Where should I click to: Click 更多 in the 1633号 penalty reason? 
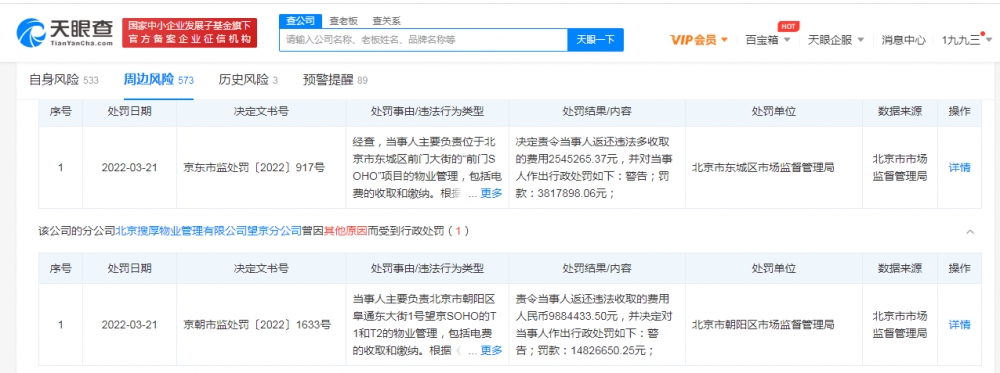tap(491, 350)
